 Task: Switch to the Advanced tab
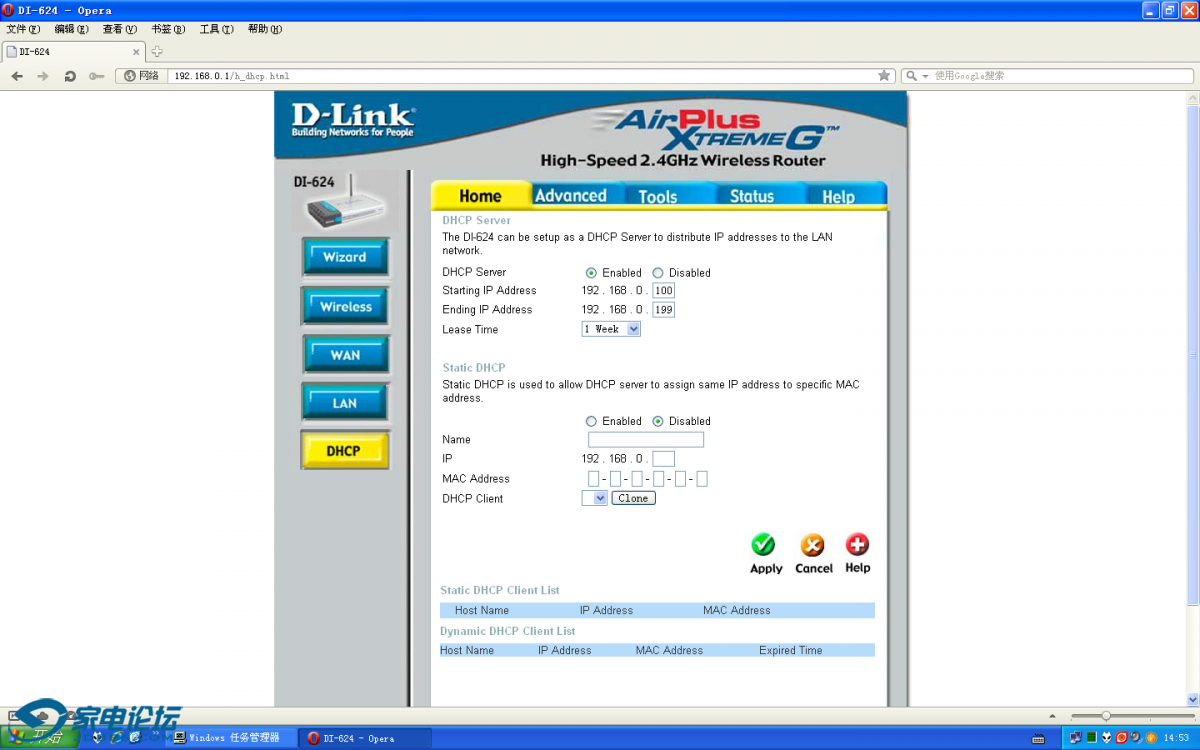(570, 196)
